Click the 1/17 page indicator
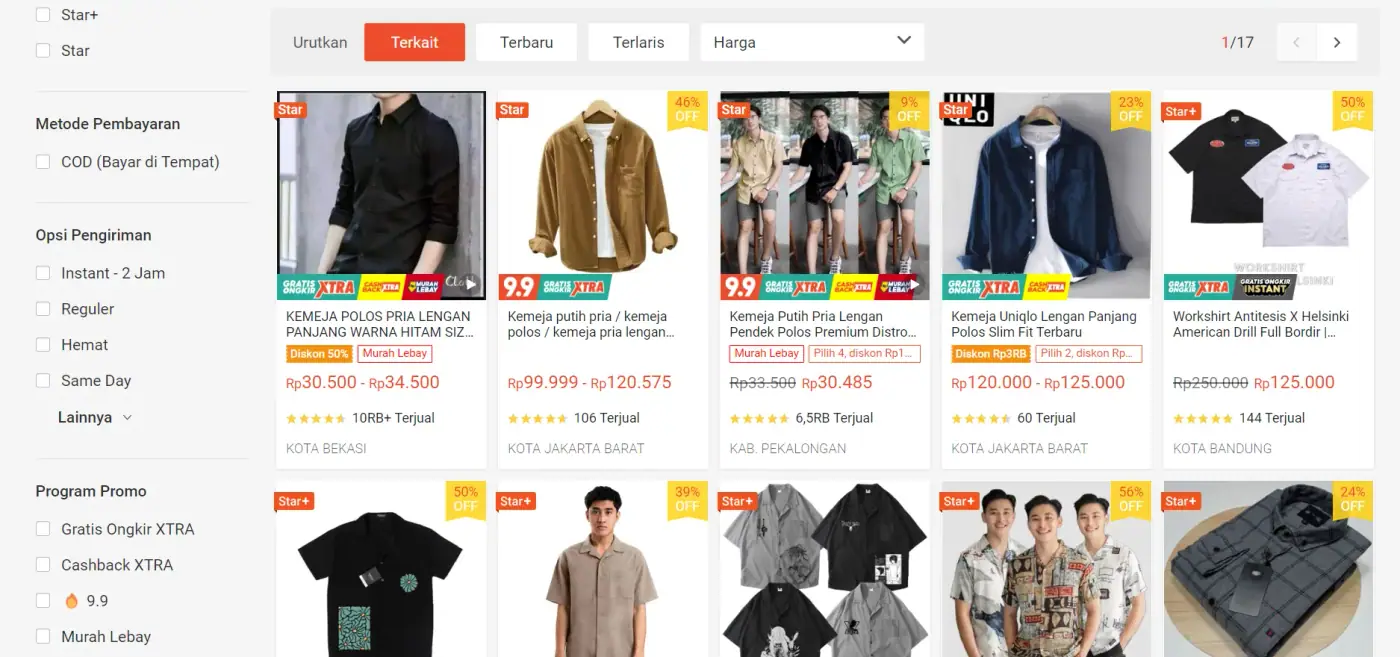The width and height of the screenshot is (1400, 657). click(1237, 42)
